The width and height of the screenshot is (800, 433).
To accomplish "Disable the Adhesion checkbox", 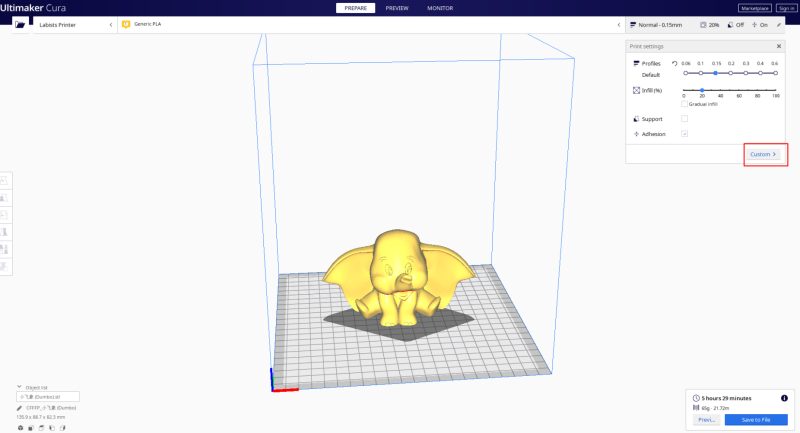I will 685,134.
